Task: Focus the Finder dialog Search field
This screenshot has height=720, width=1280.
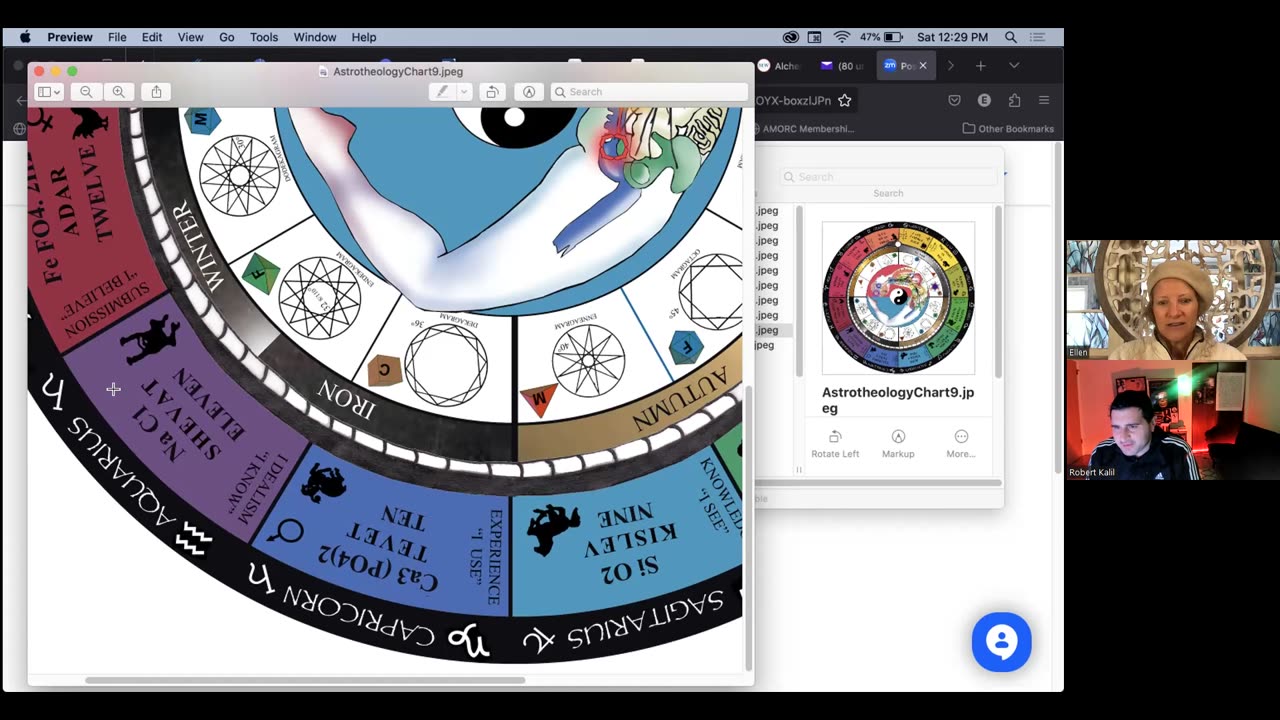Action: (x=889, y=177)
